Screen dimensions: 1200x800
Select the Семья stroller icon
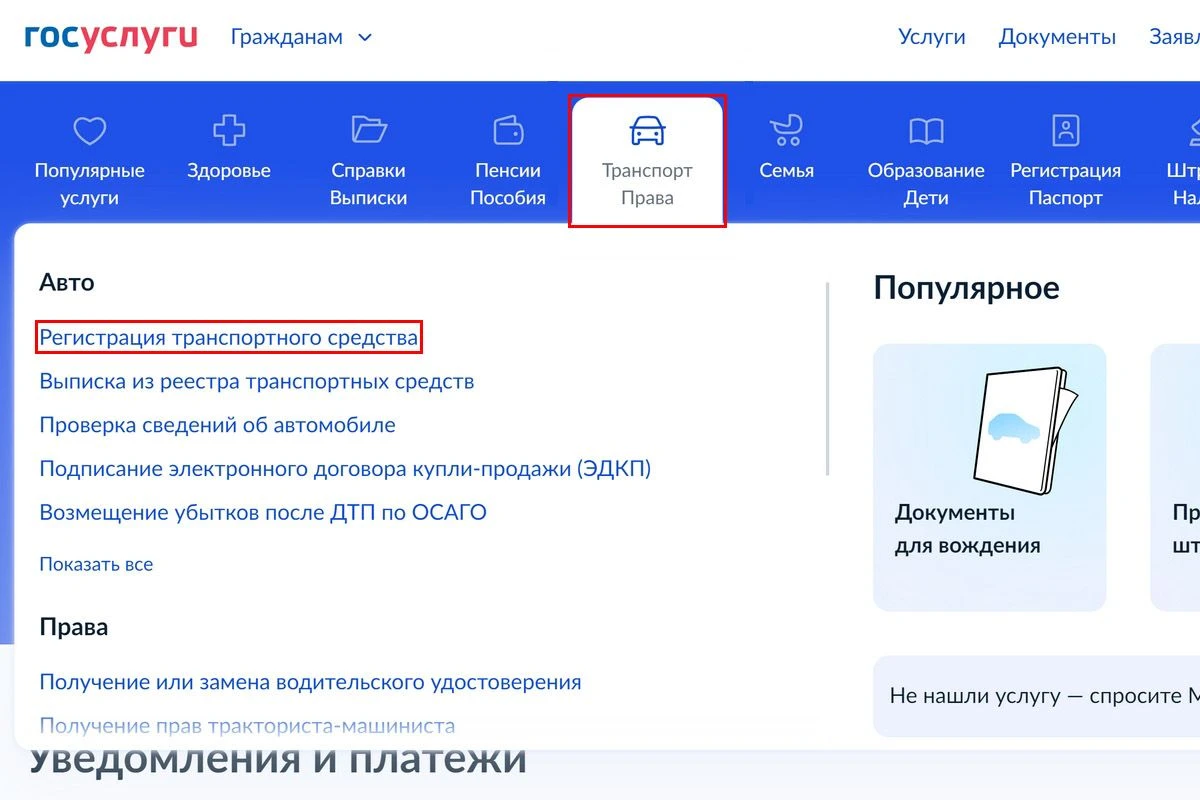(786, 130)
